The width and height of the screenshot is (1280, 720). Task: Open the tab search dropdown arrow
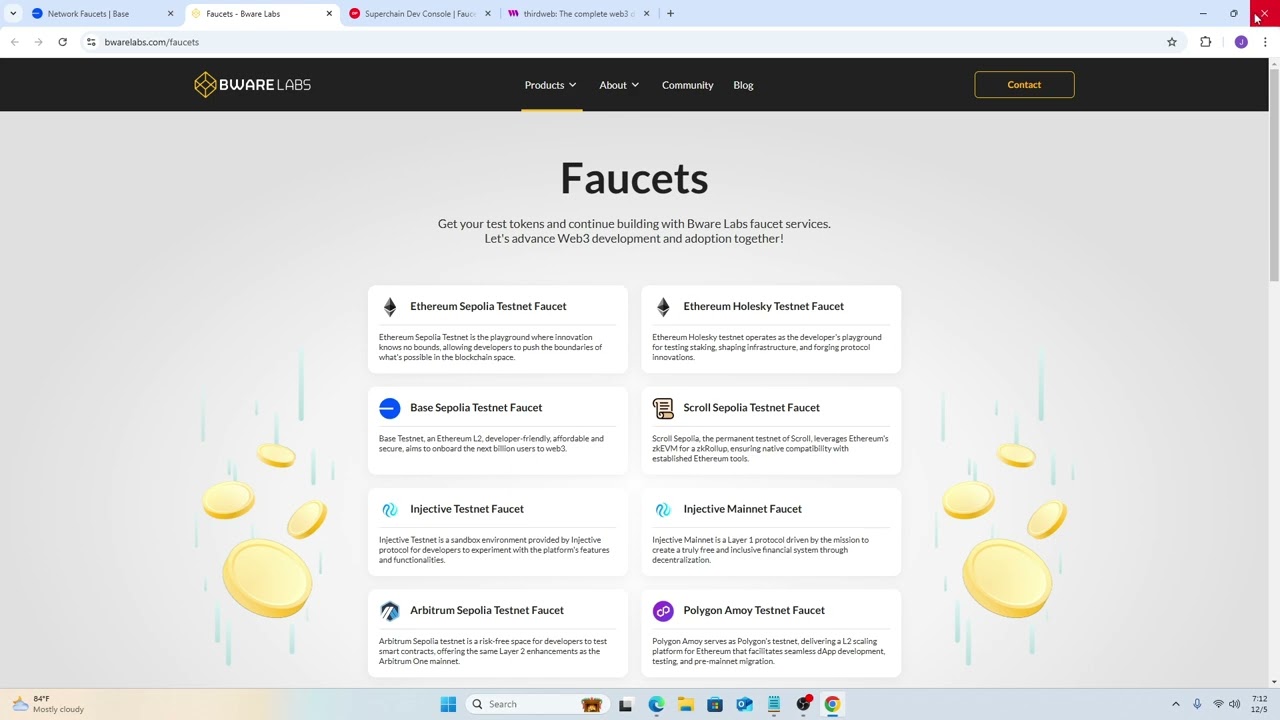[x=13, y=14]
